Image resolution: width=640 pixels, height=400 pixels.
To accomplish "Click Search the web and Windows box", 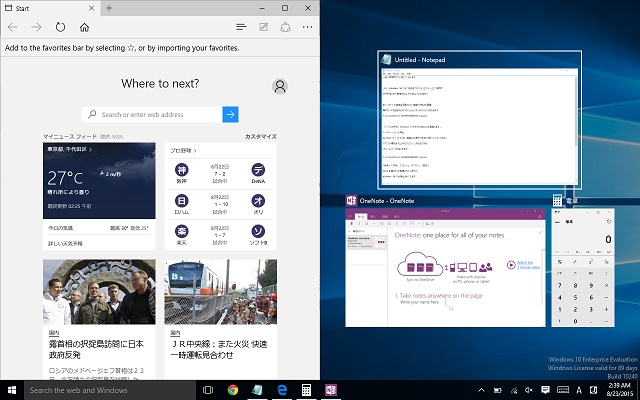I will click(x=110, y=390).
